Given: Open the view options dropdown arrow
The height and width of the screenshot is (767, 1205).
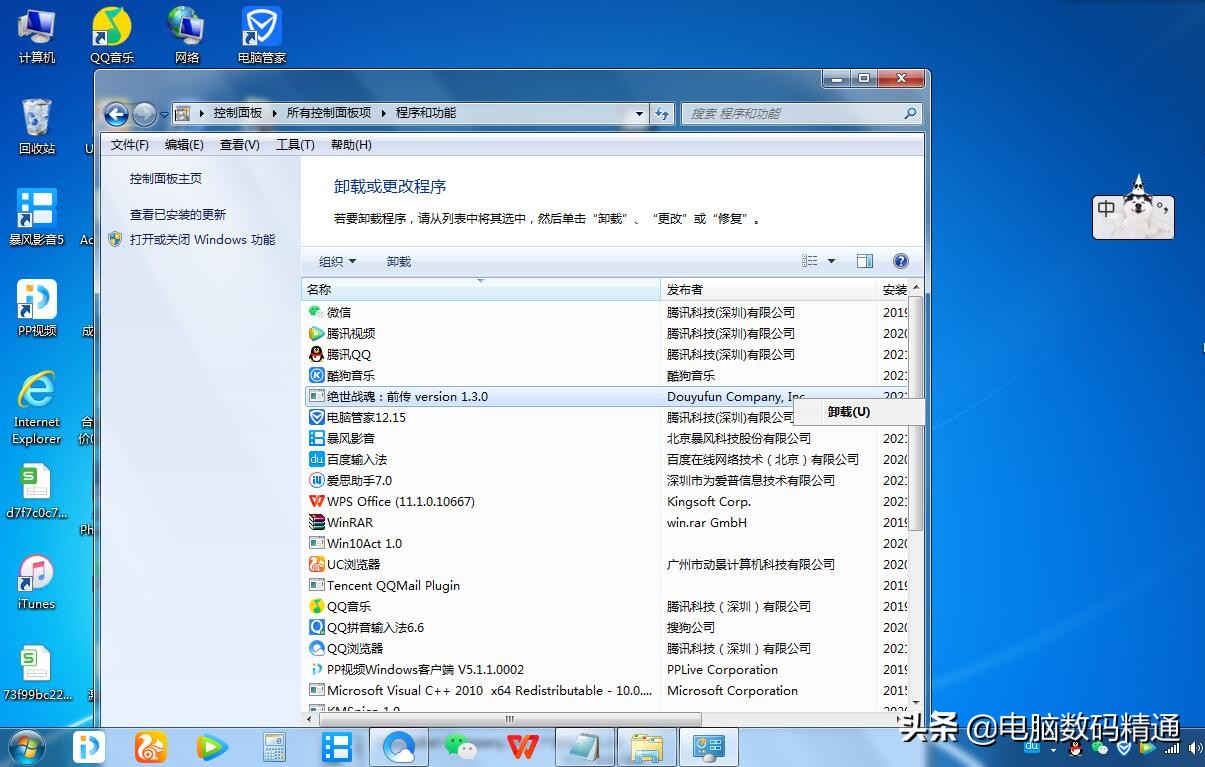Looking at the screenshot, I should point(831,262).
